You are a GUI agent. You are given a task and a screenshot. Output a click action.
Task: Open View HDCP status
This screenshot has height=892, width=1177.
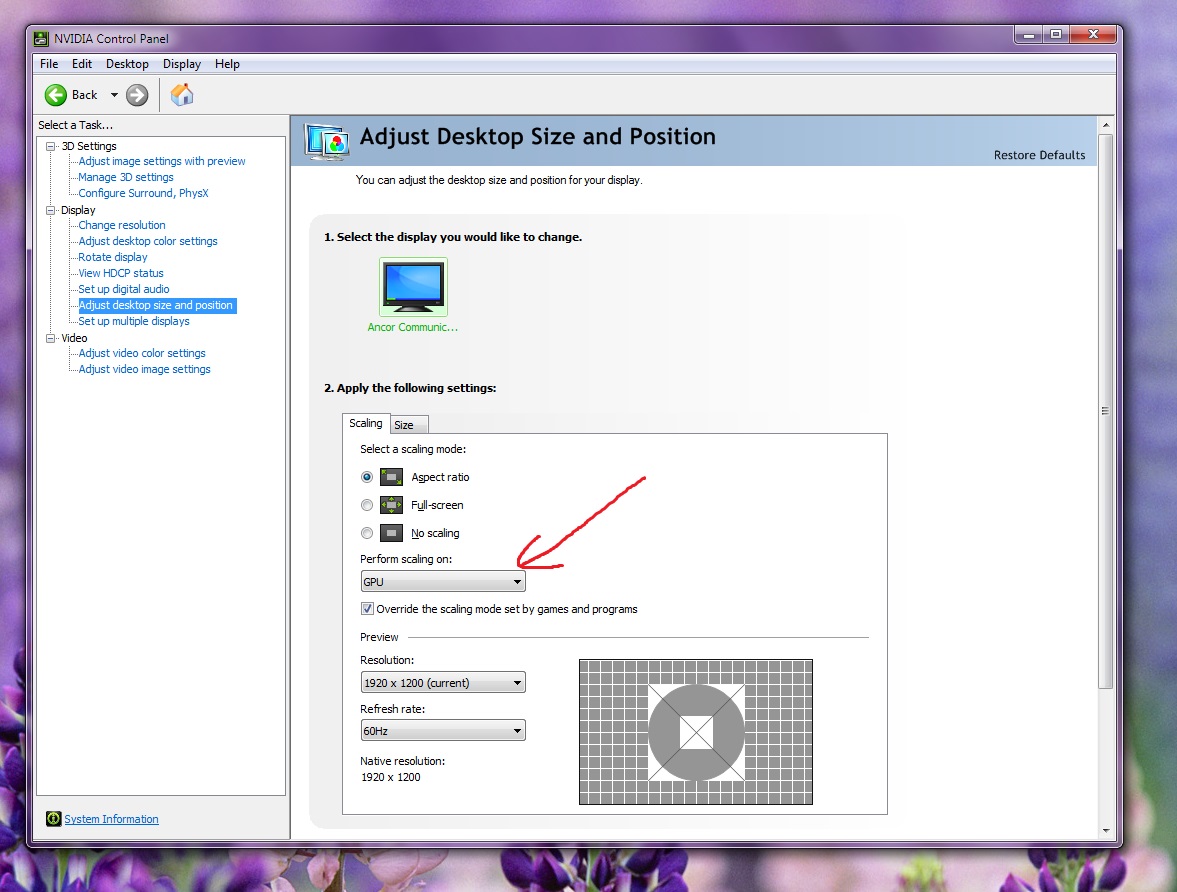point(121,273)
